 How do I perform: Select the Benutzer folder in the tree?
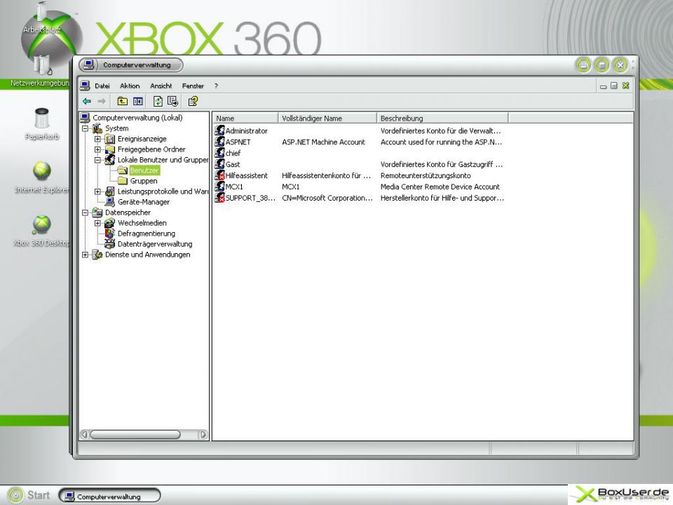[x=144, y=170]
